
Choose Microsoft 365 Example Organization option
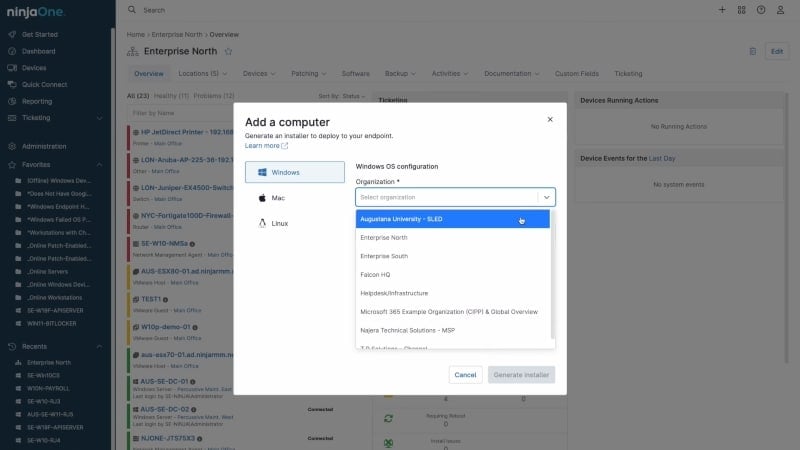point(453,312)
